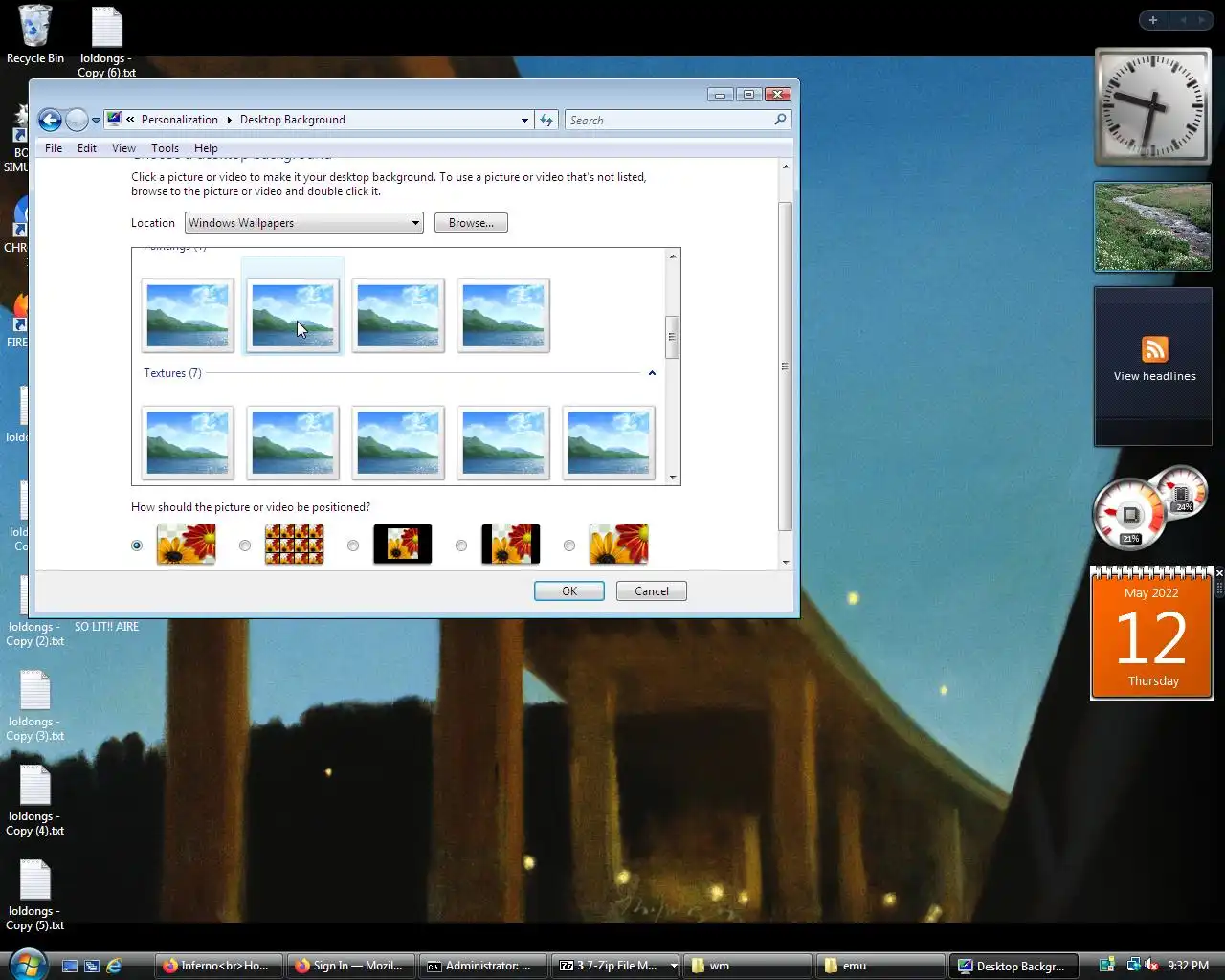Open the Windows Start orb
The image size is (1225, 980).
[26, 963]
